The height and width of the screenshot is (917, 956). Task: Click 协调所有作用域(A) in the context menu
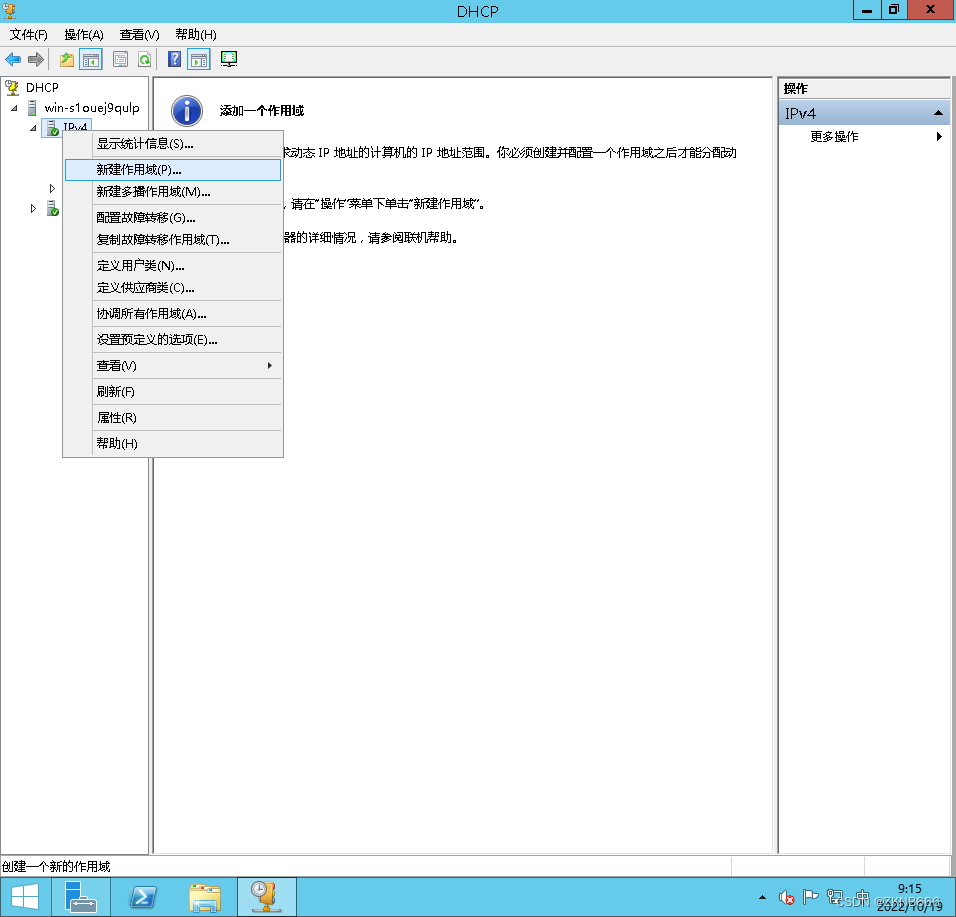[x=150, y=313]
